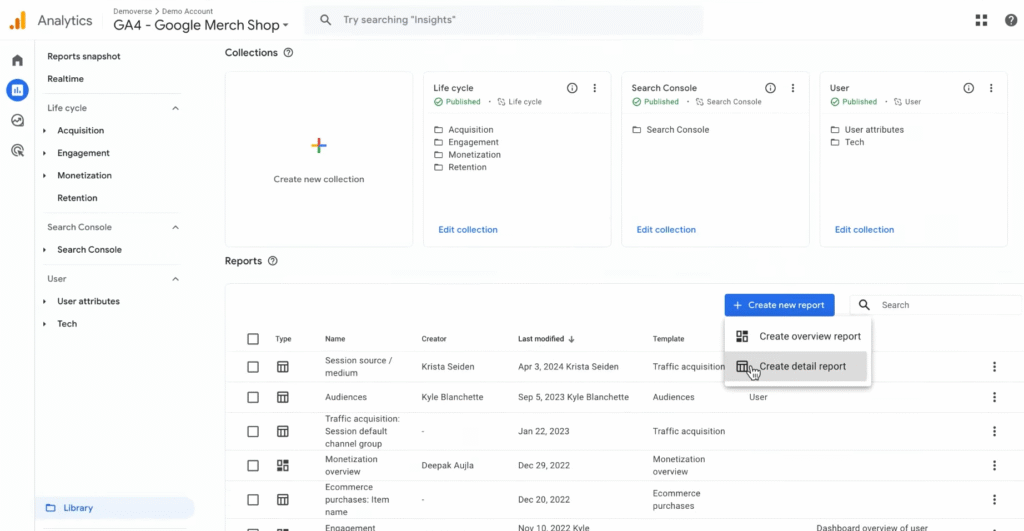Check the Traffic acquisition report checkbox
This screenshot has height=531, width=1024.
pos(253,431)
